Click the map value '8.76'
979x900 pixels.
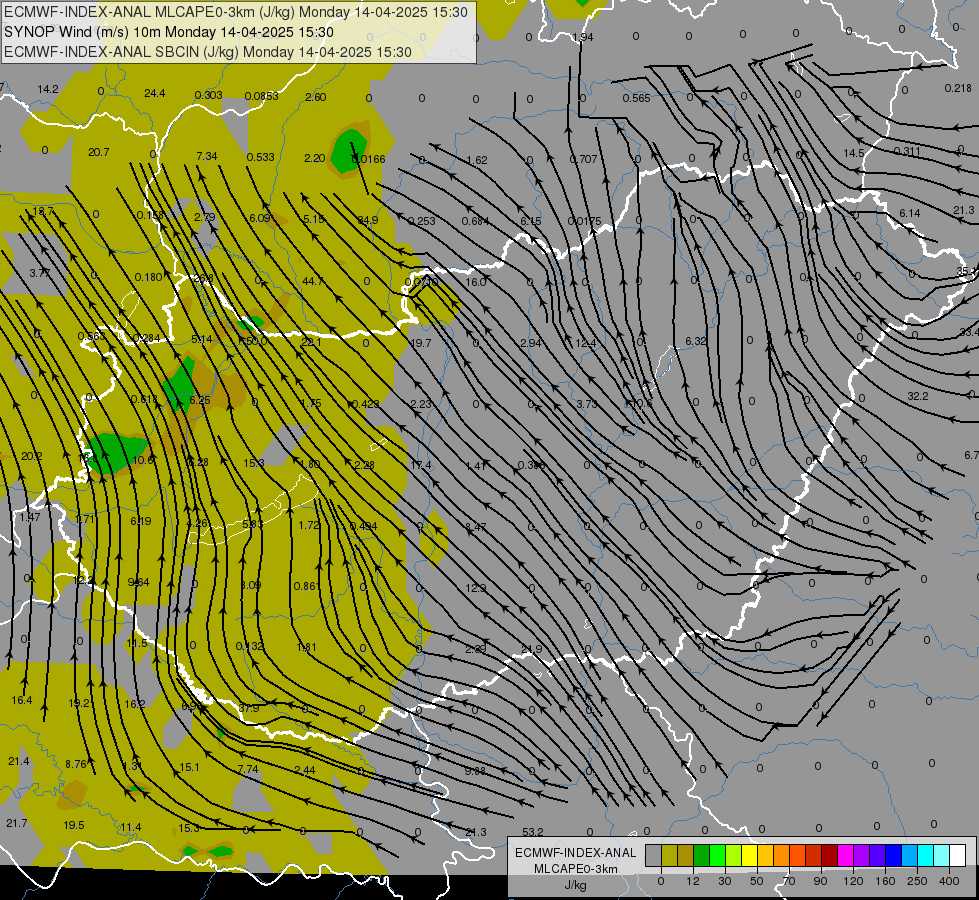click(76, 764)
